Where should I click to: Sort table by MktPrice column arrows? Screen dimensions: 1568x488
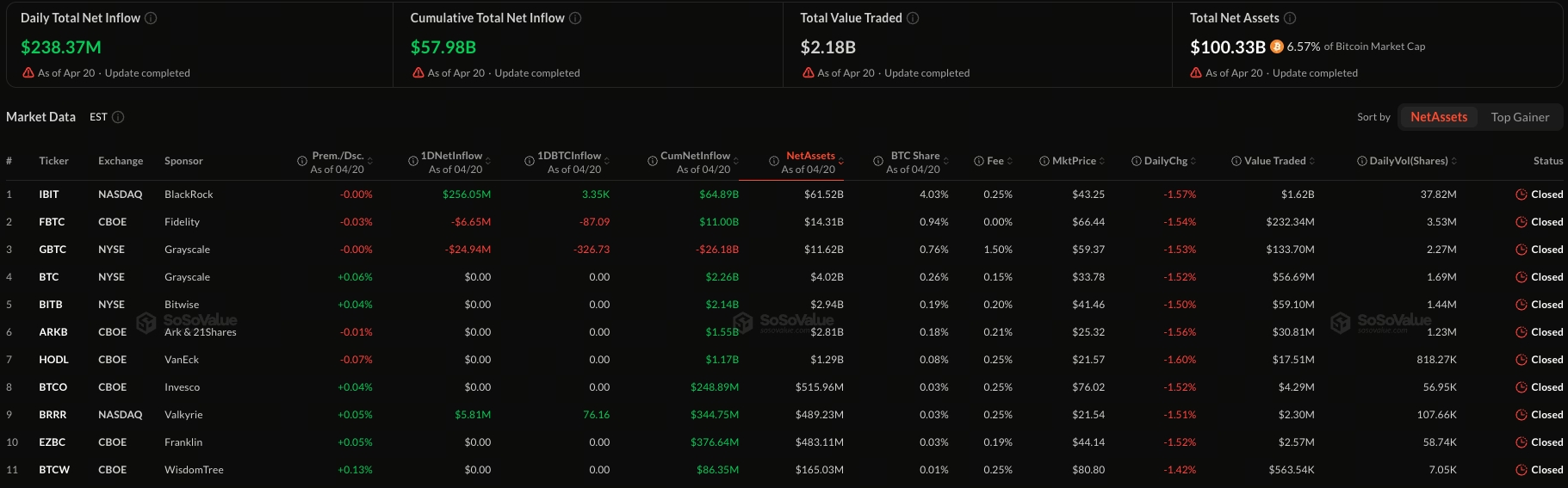click(x=1102, y=161)
